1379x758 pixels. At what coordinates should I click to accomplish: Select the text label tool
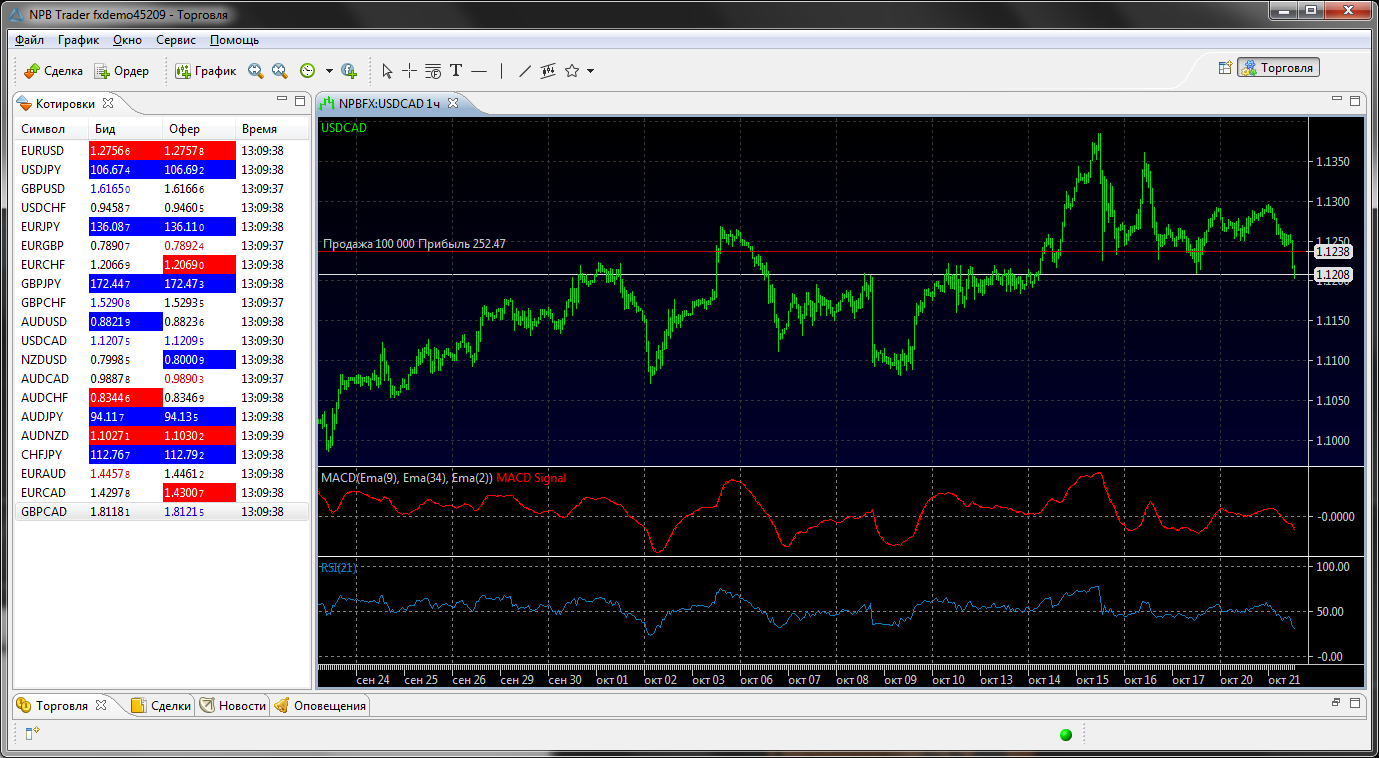pyautogui.click(x=456, y=71)
